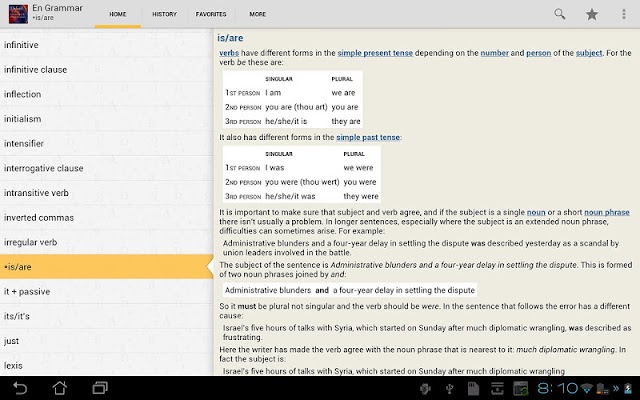Add entry to favorites with star icon
Viewport: 640px width, 400px height.
click(592, 14)
